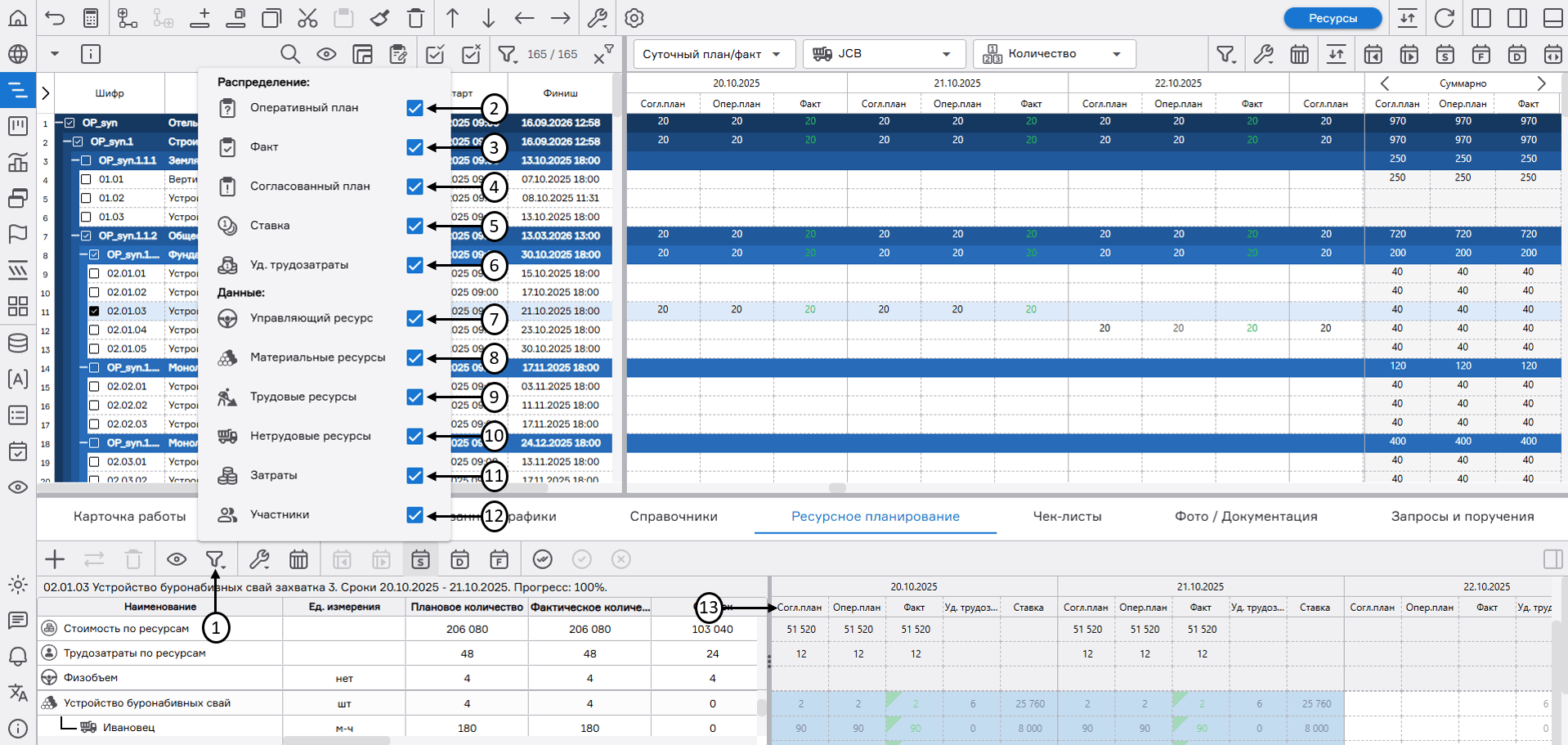
Task: Click the trash delete icon in top toolbar
Action: (x=415, y=18)
